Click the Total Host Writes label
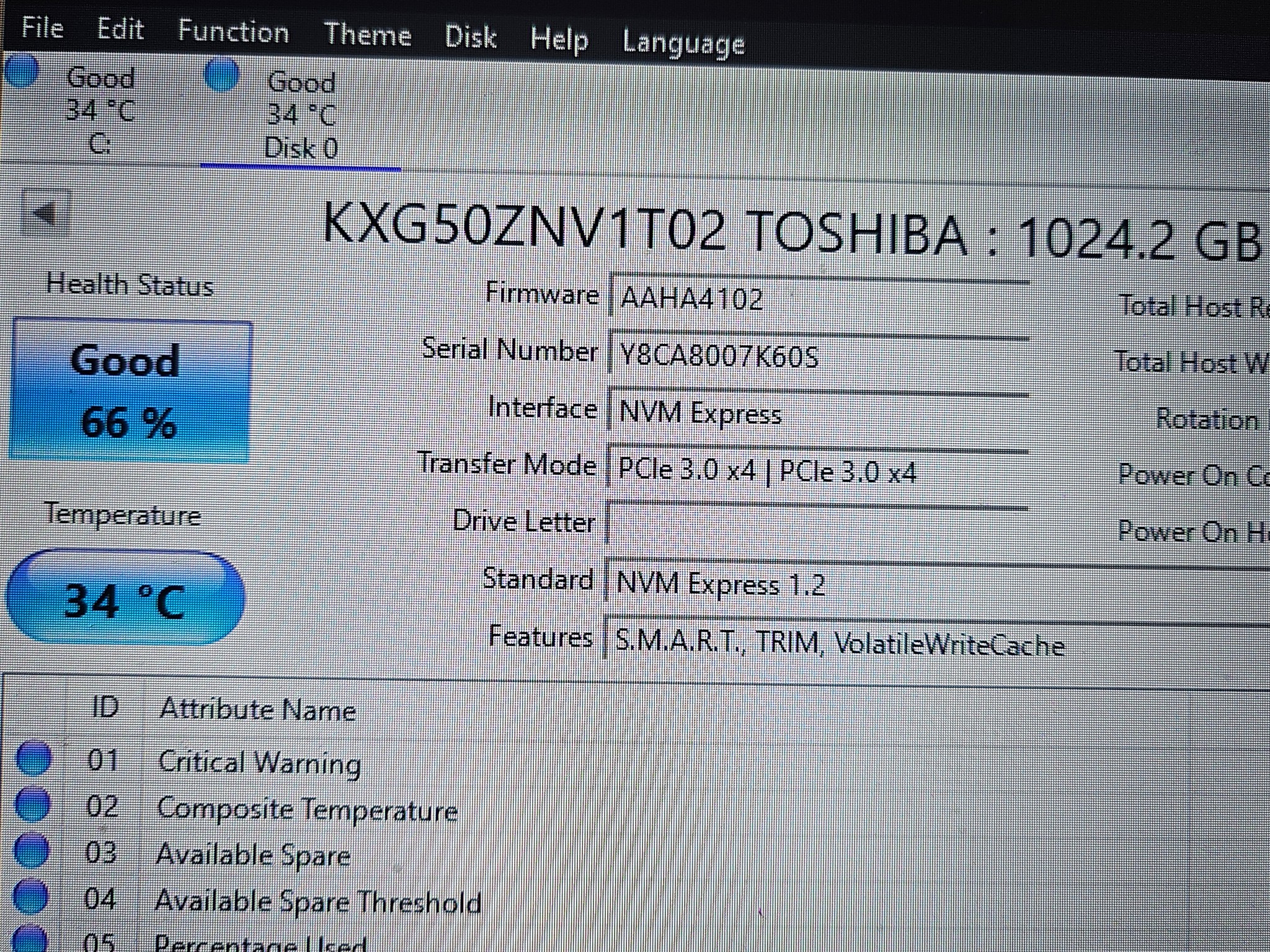 [1192, 363]
